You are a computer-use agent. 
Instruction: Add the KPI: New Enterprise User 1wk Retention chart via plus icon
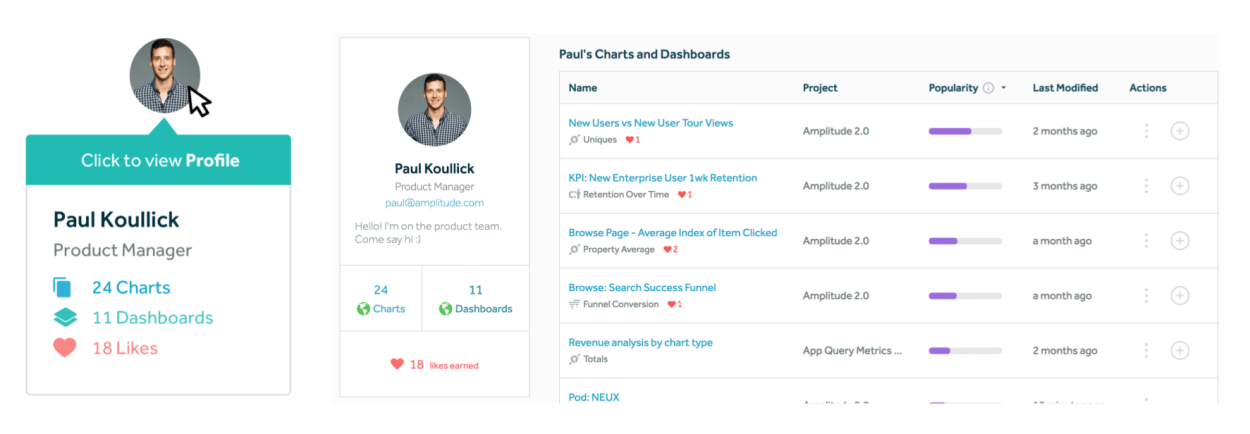click(1180, 186)
